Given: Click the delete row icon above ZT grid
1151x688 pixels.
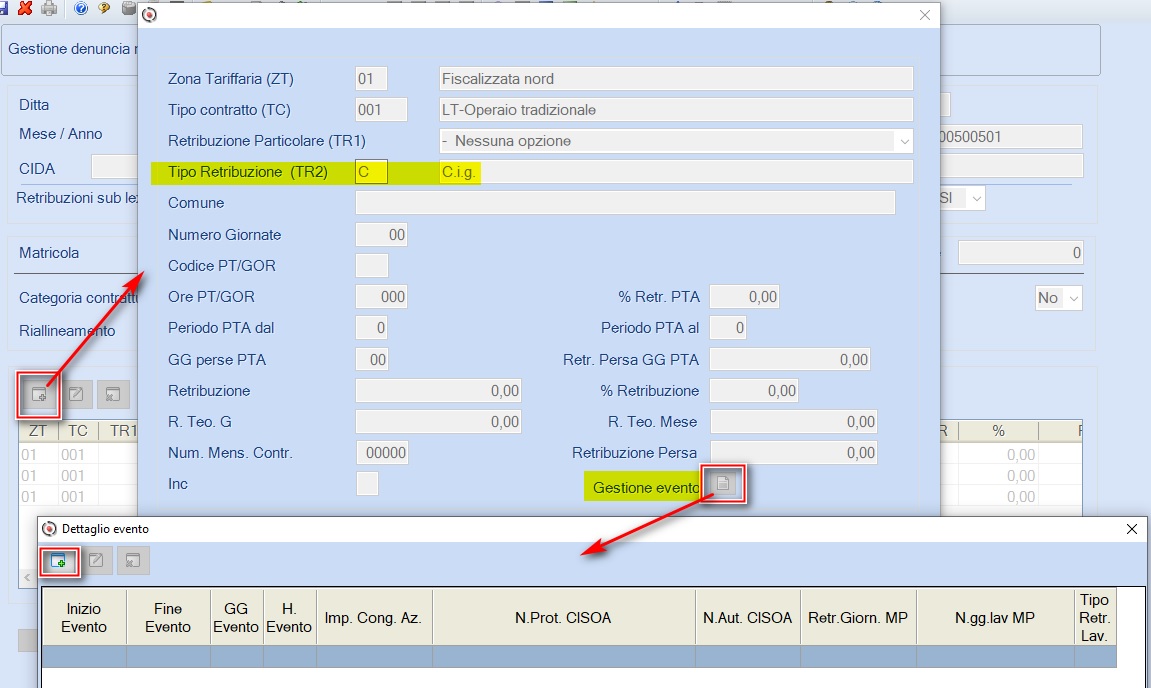Looking at the screenshot, I should click(x=112, y=394).
